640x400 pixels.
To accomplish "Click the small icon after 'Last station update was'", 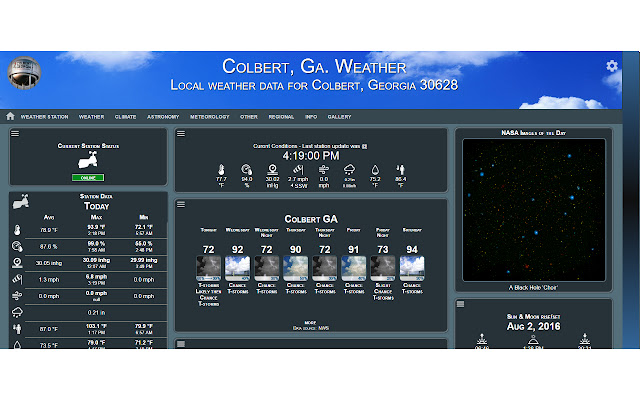I will [x=364, y=146].
